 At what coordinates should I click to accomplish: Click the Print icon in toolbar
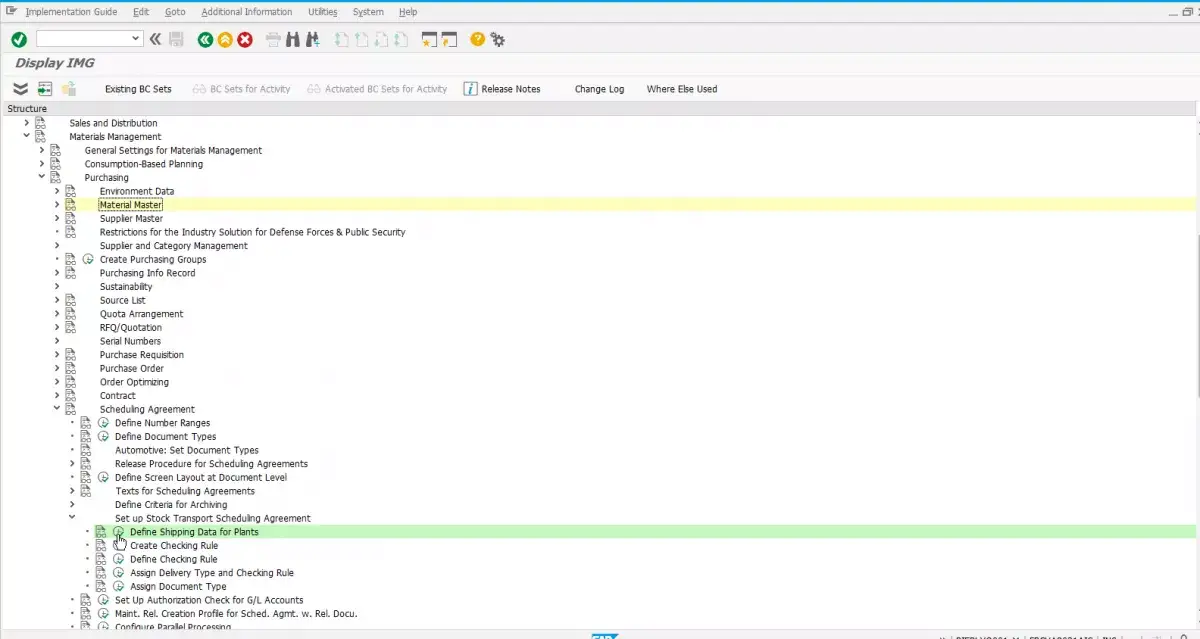[274, 39]
